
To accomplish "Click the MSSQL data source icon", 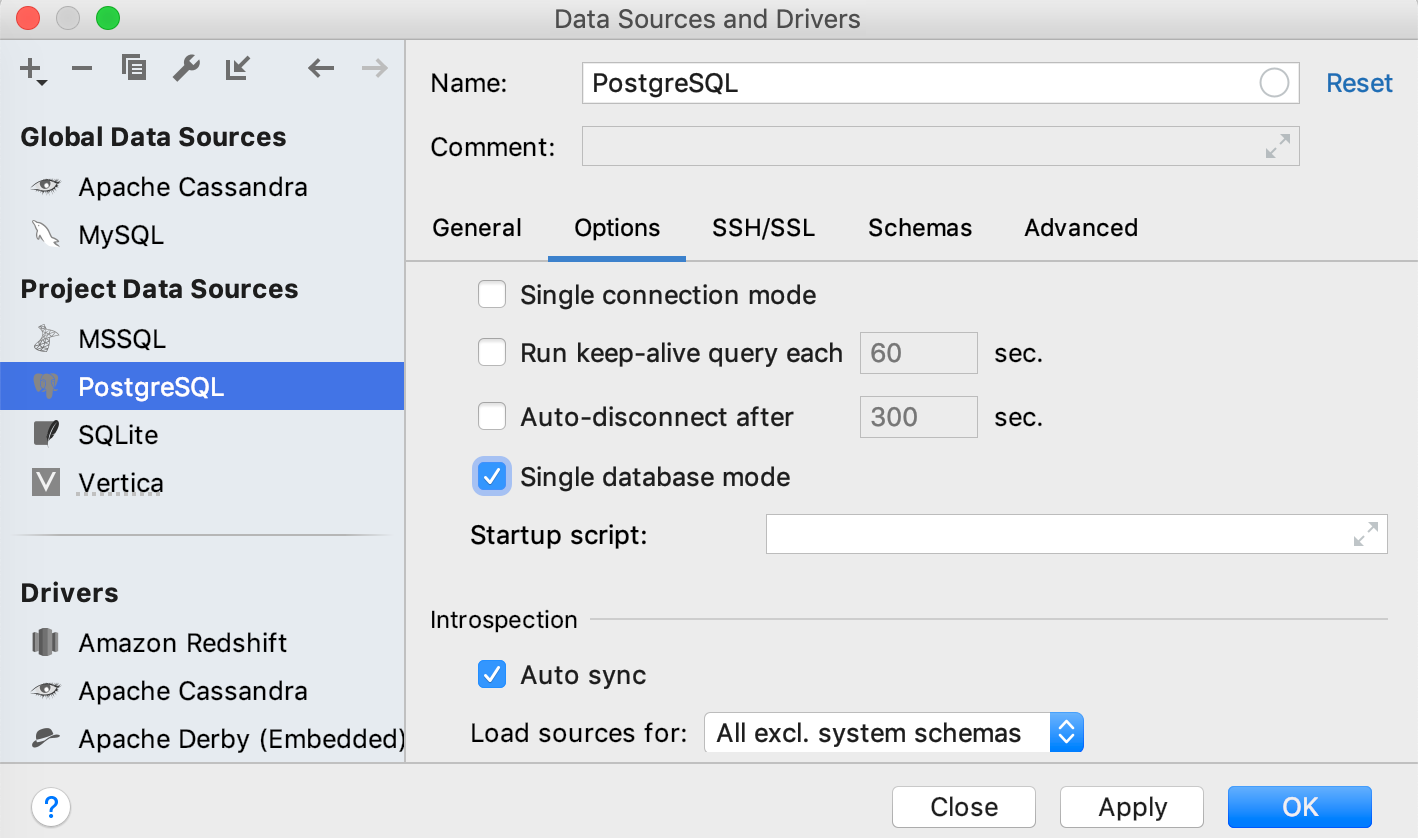I will (46, 339).
